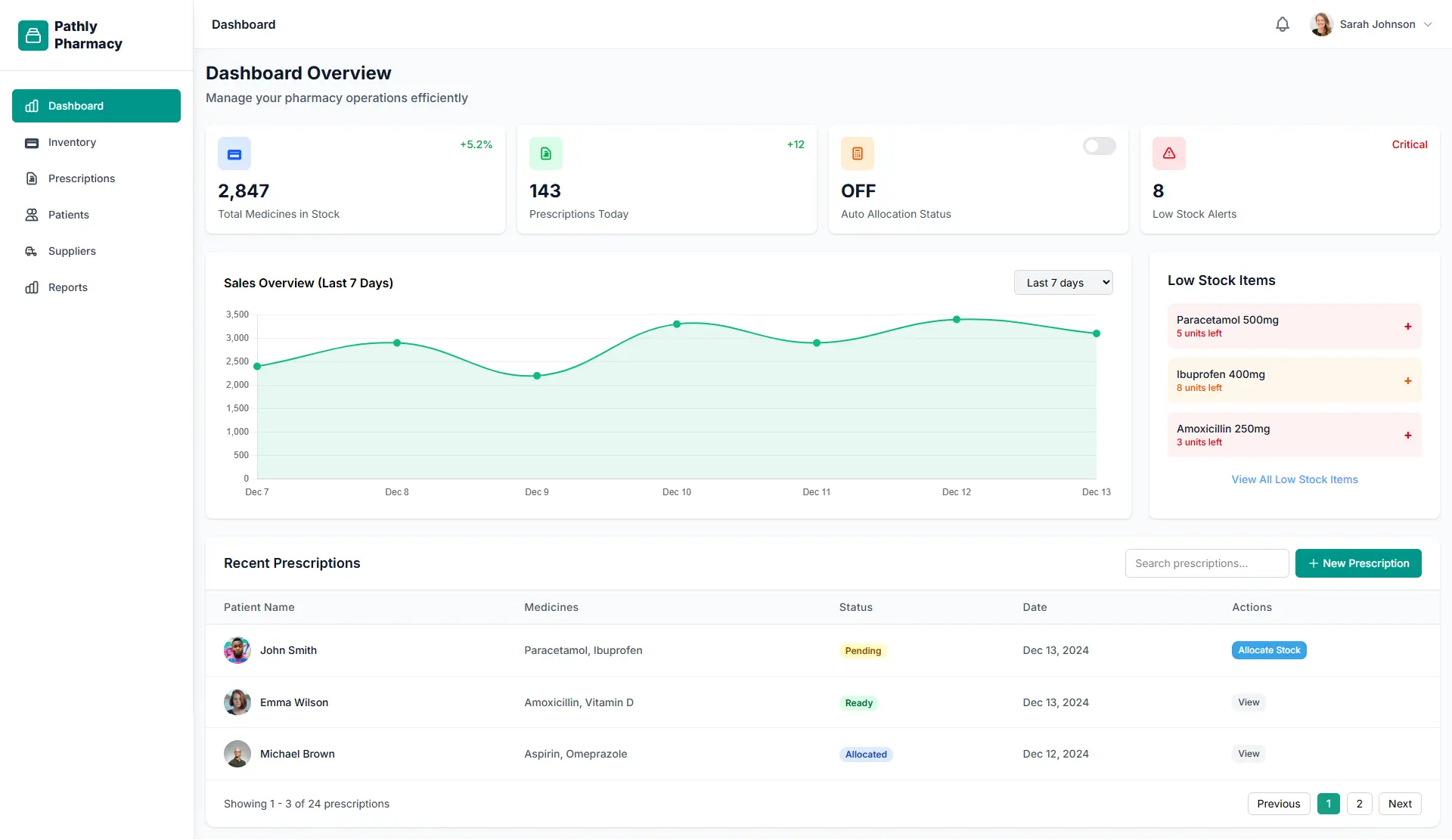
Task: Open Prescriptions in the sidebar
Action: pyautogui.click(x=96, y=178)
